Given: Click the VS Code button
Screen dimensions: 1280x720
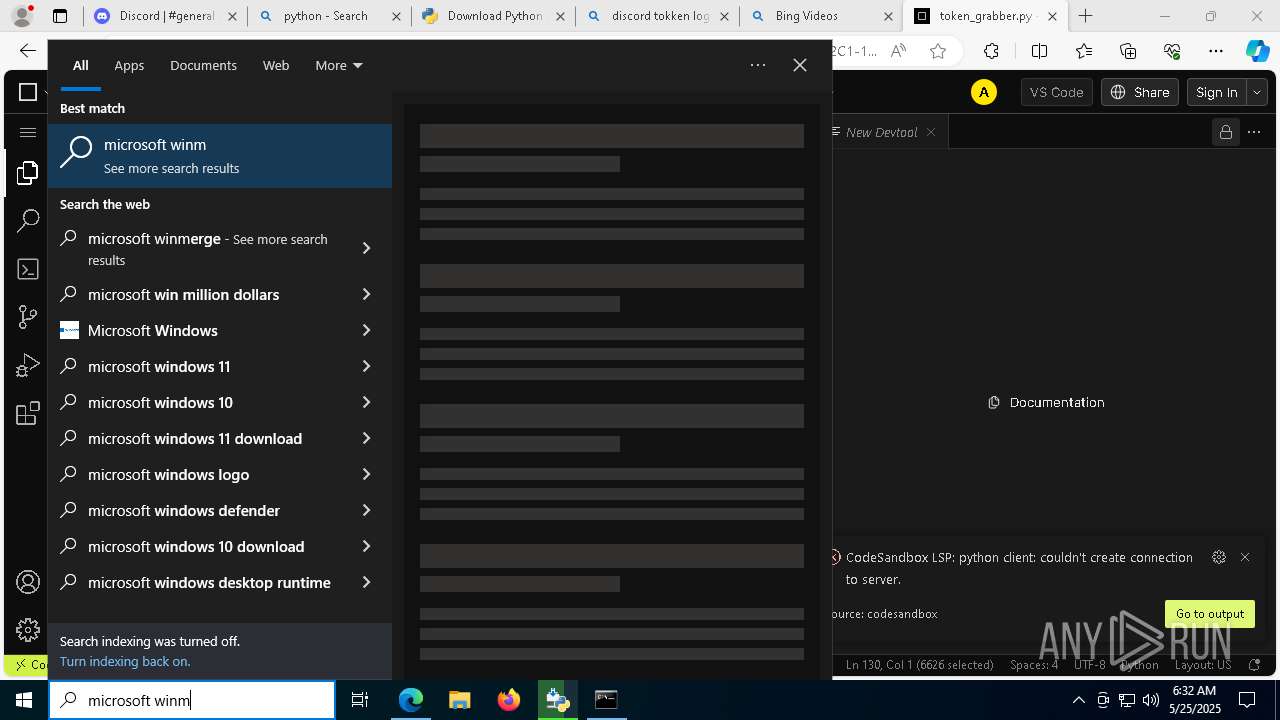Looking at the screenshot, I should (x=1056, y=92).
